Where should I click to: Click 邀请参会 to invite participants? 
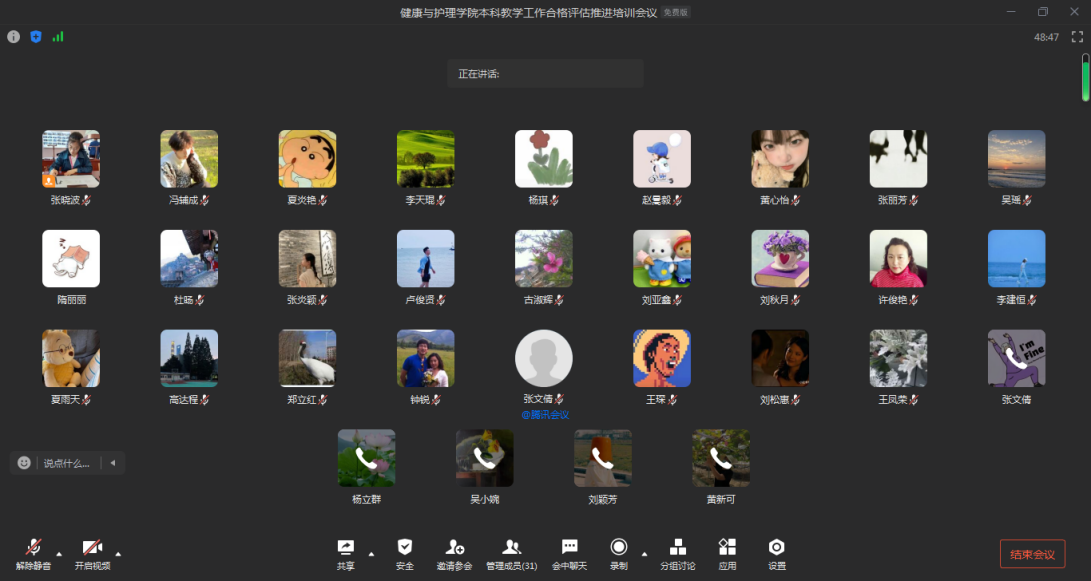coord(454,553)
